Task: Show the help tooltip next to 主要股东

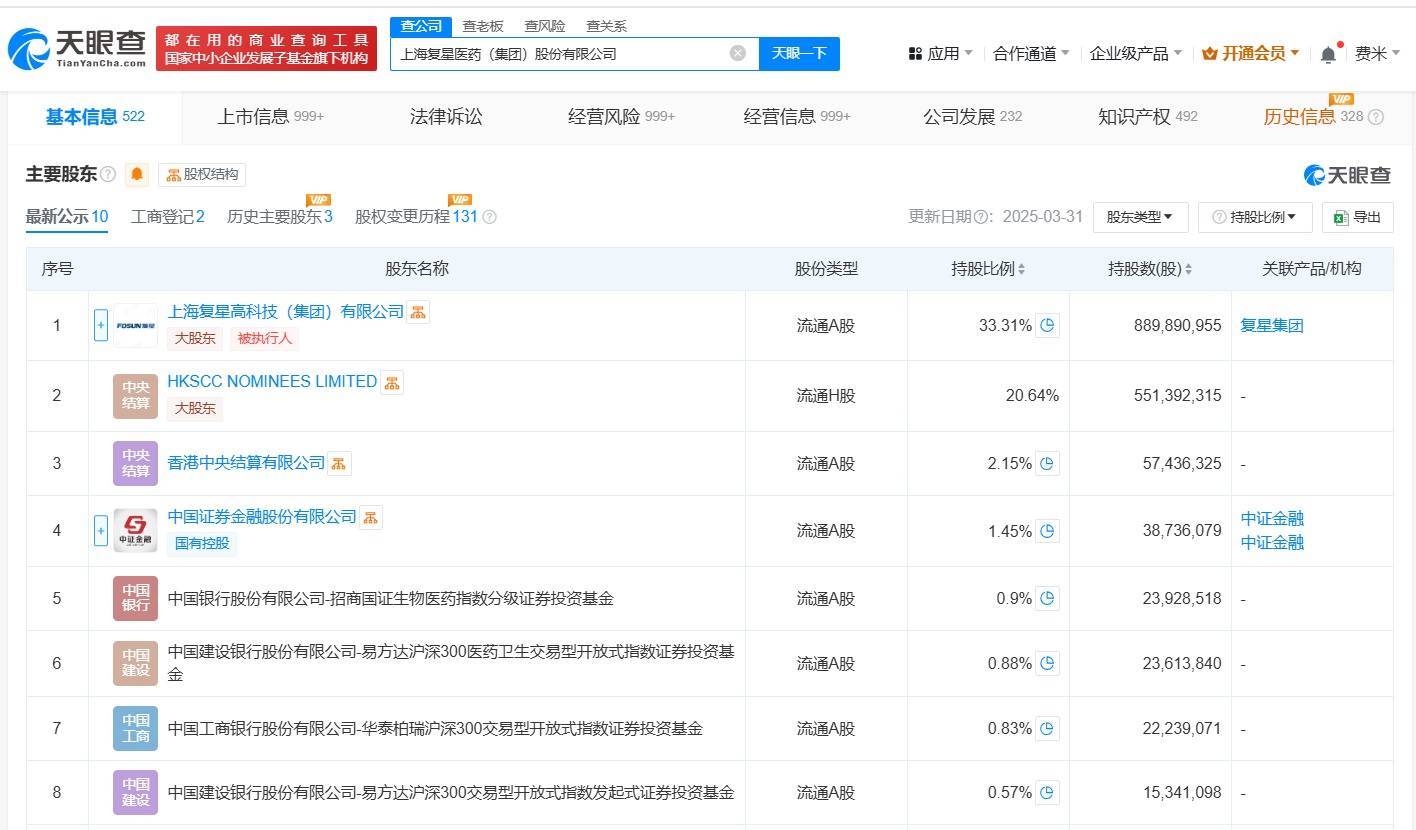Action: 108,174
